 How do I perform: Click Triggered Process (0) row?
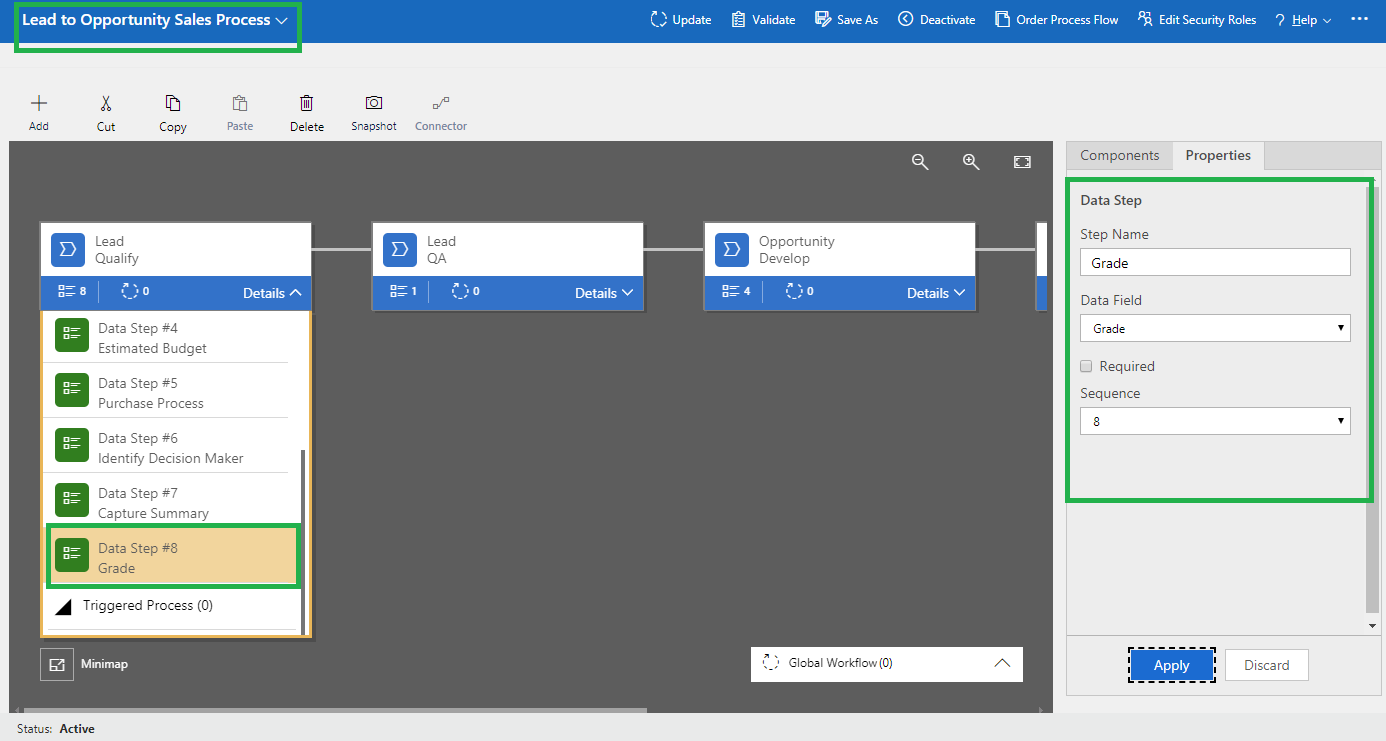point(172,606)
